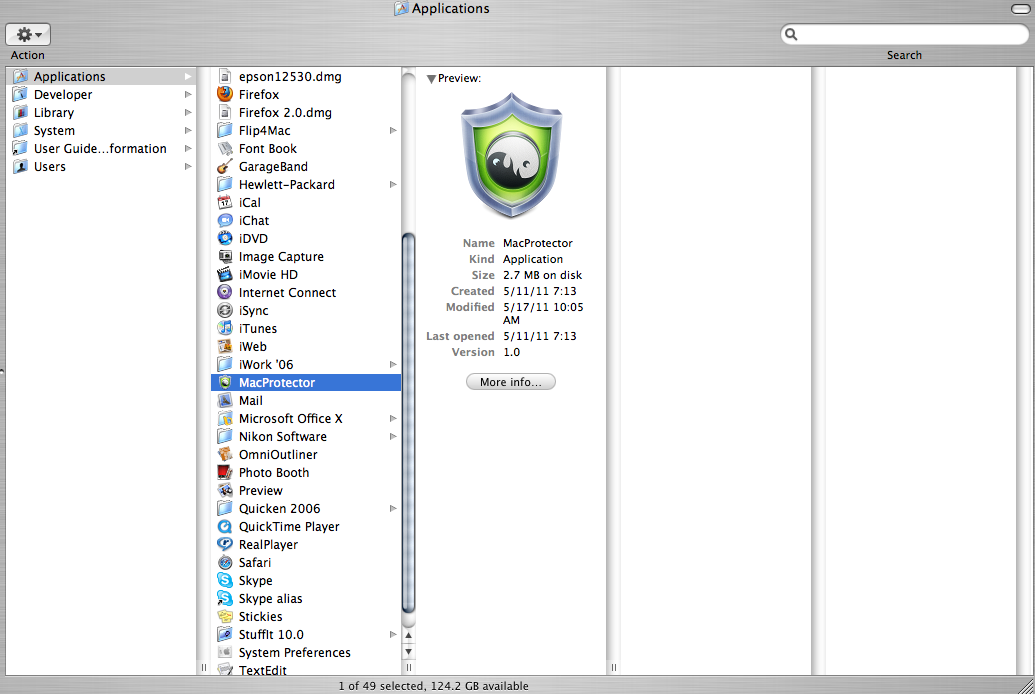The width and height of the screenshot is (1035, 694).
Task: Click the Stickies icon
Action: pos(225,616)
